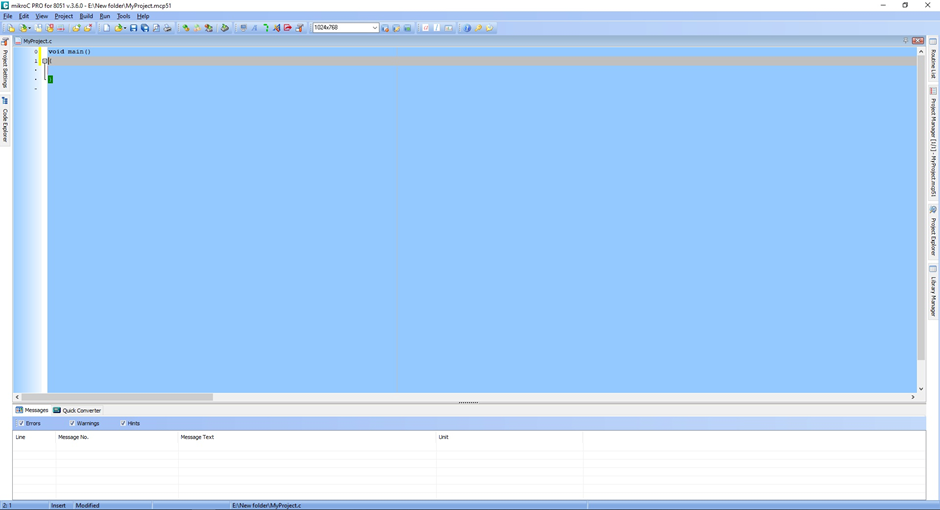Open the dropdown arrow beside Open File
Image resolution: width=940 pixels, height=510 pixels.
coord(125,28)
